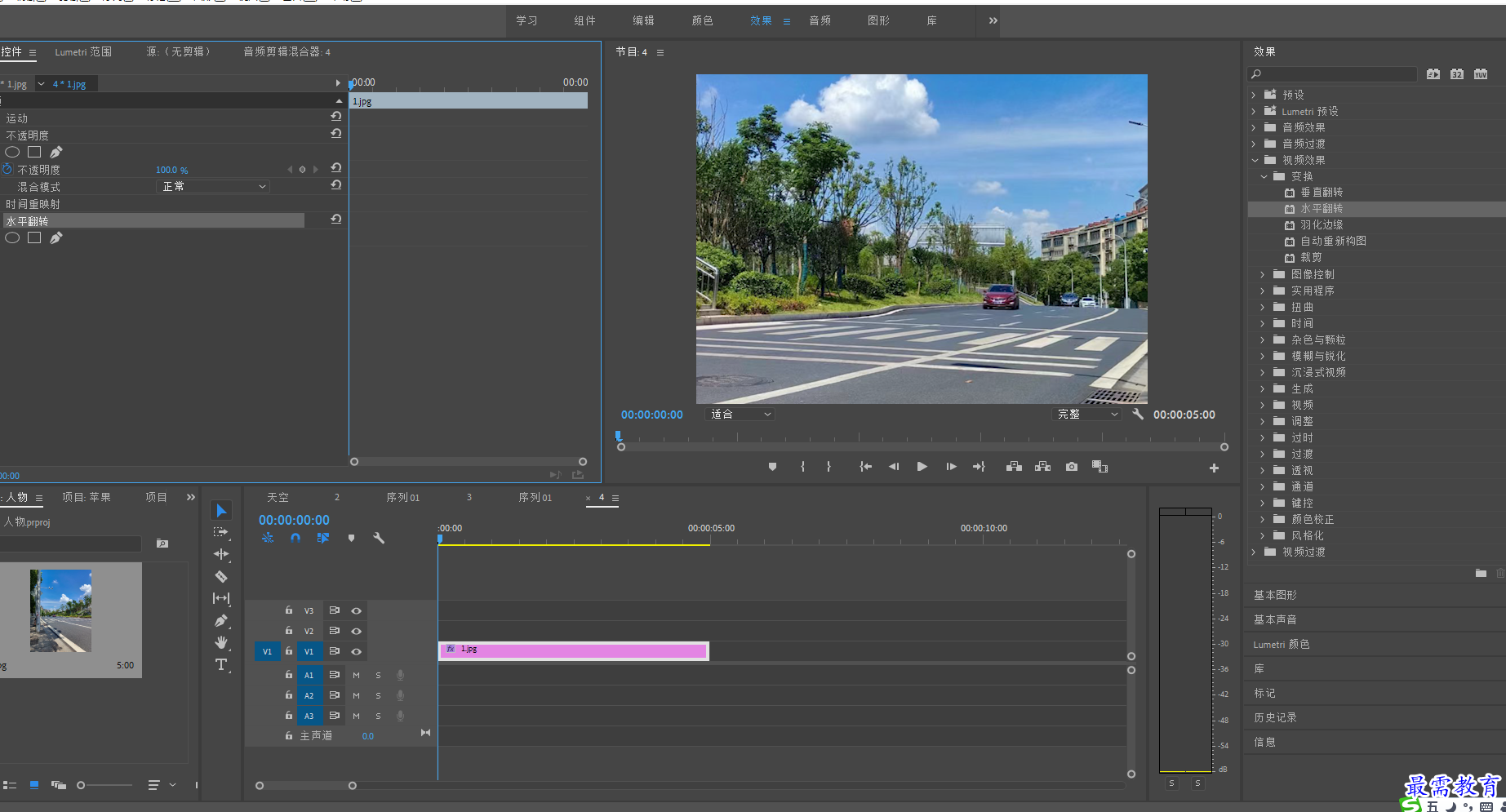This screenshot has height=812, width=1506.
Task: Select the Ripple Edit tool
Action: pos(221,554)
